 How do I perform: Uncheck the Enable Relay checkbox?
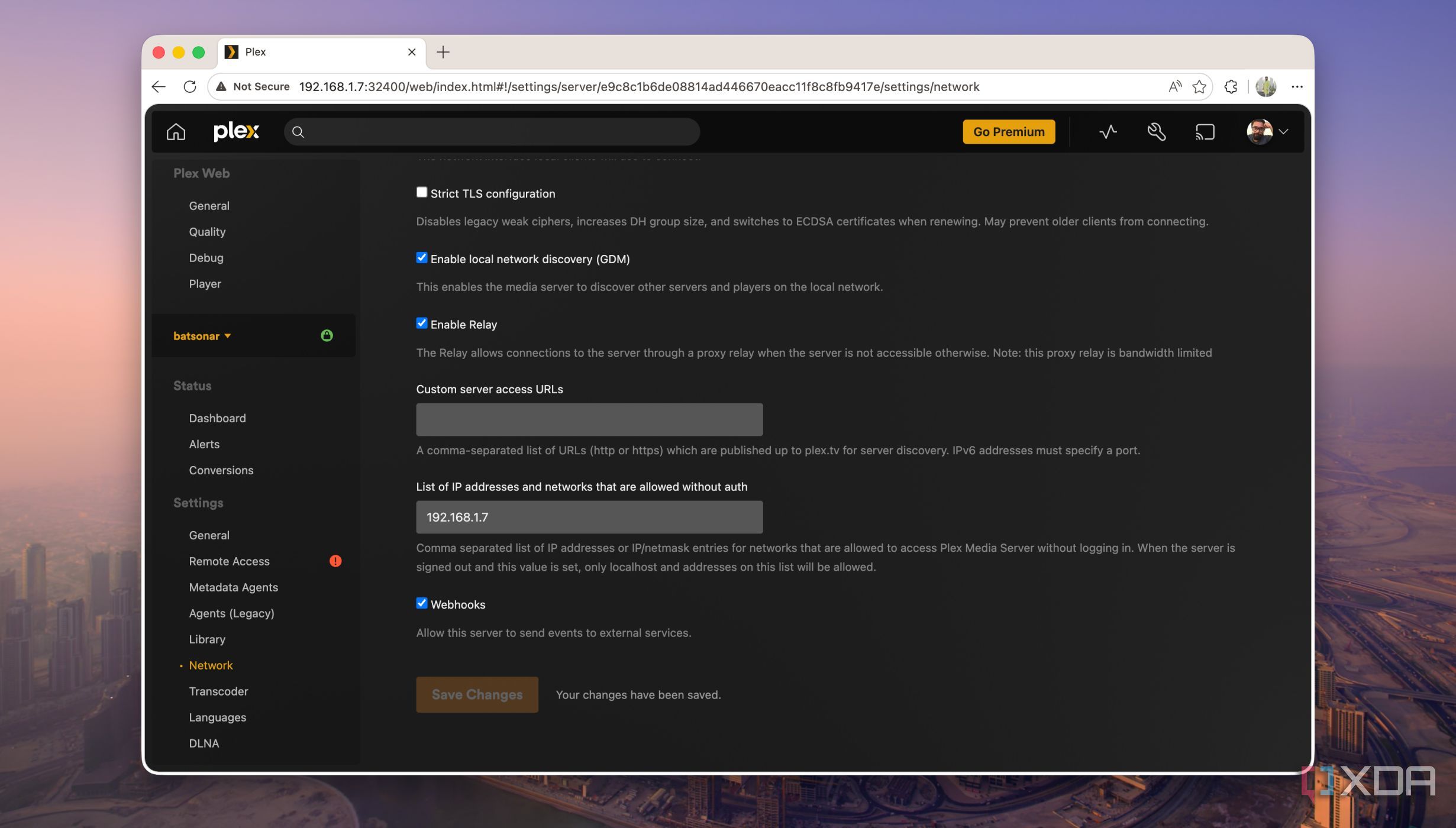422,323
